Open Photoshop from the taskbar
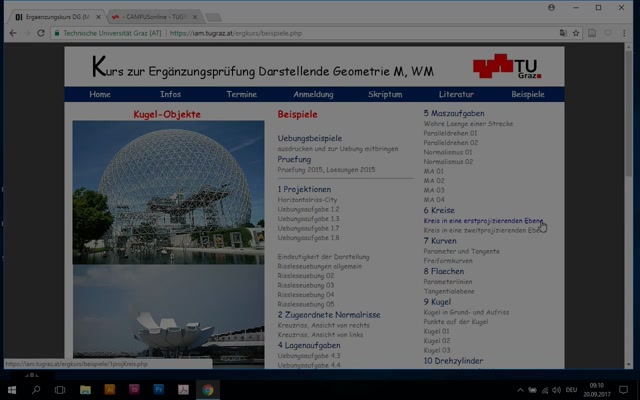 point(158,389)
